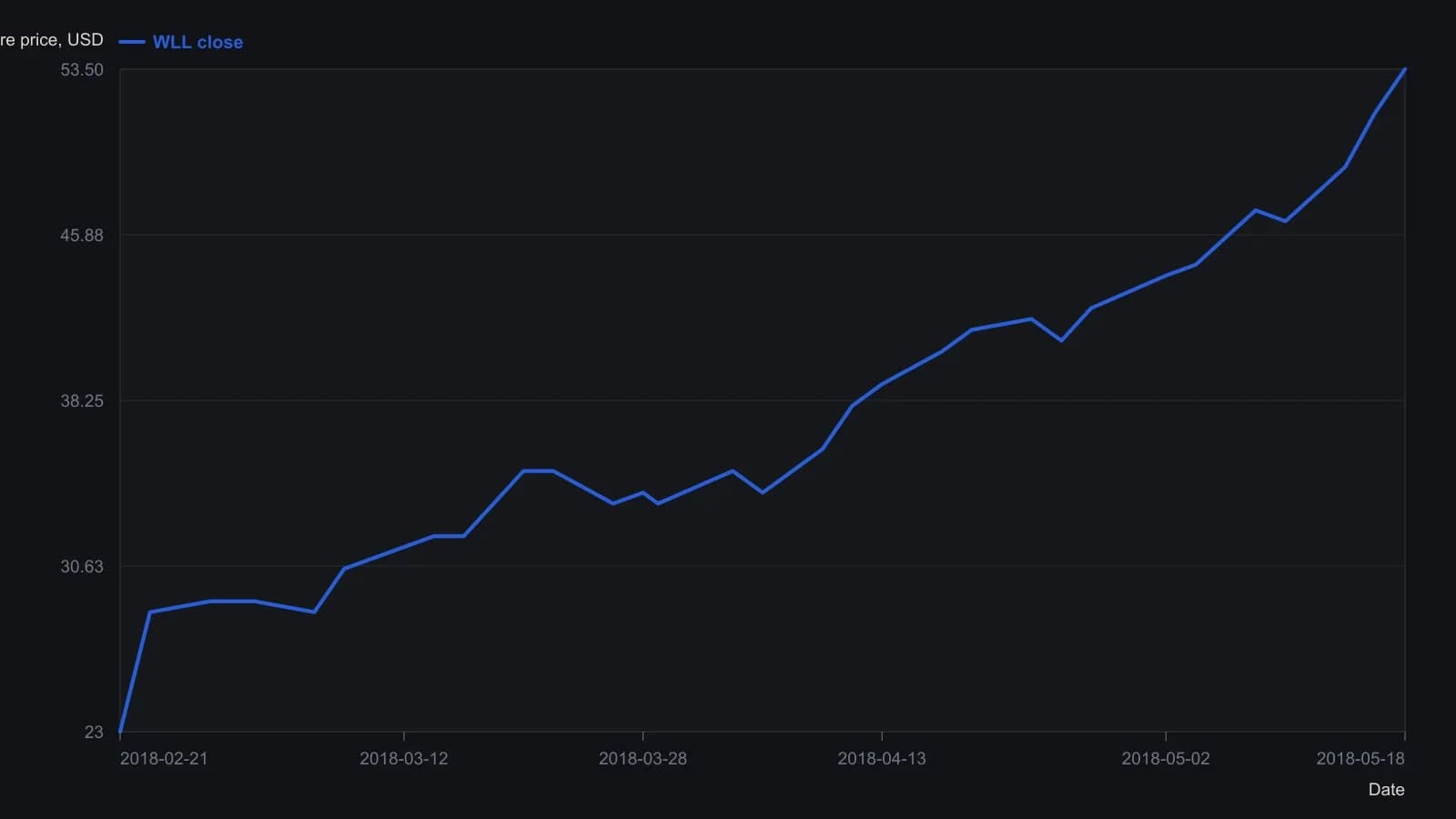
Task: Click the line's final peak data point
Action: point(1405,69)
